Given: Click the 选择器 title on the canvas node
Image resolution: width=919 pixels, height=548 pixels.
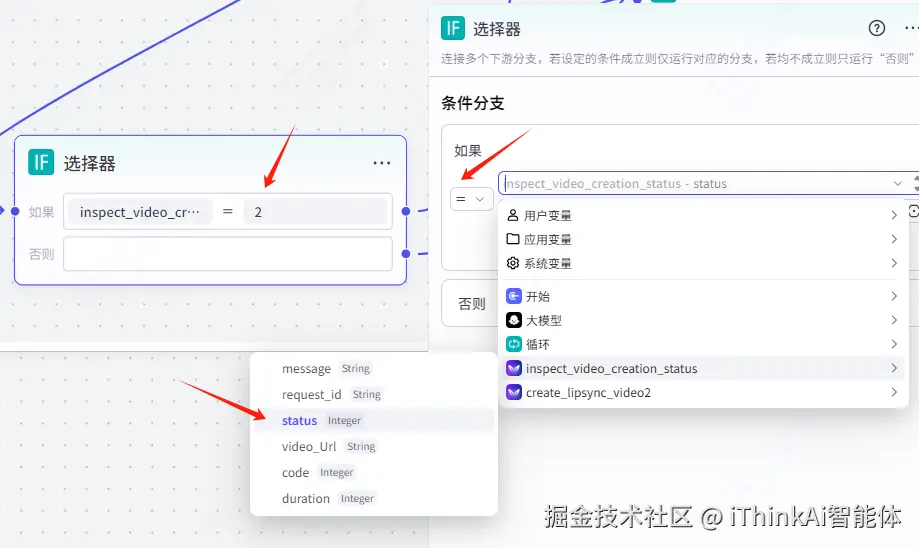Looking at the screenshot, I should pos(89,164).
